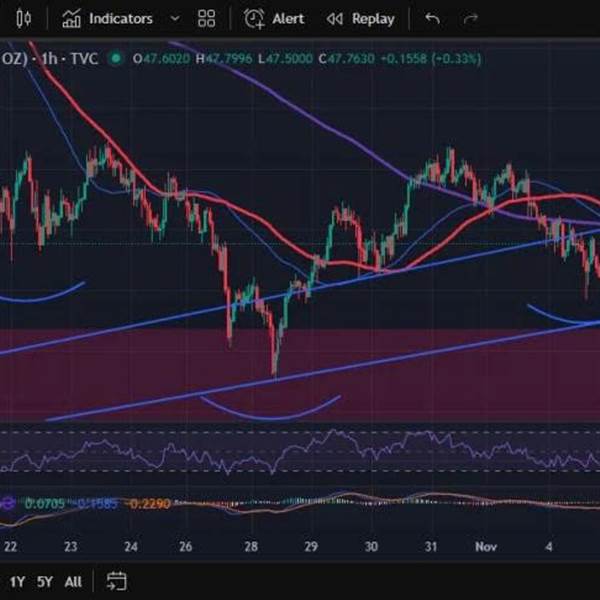Image resolution: width=600 pixels, height=600 pixels.
Task: Click the low value L47.5000
Action: [x=285, y=59]
